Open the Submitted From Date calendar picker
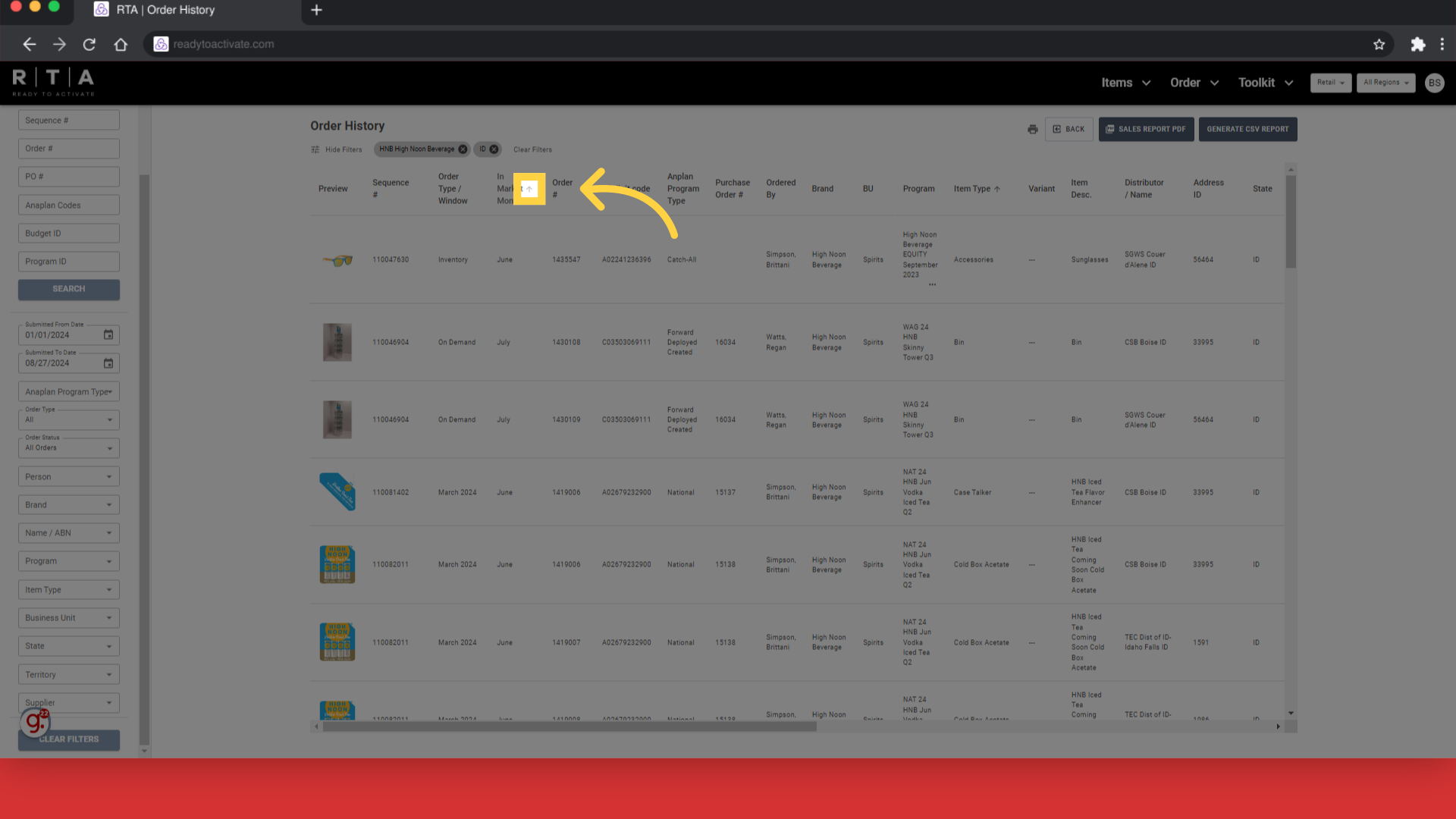 coord(108,335)
